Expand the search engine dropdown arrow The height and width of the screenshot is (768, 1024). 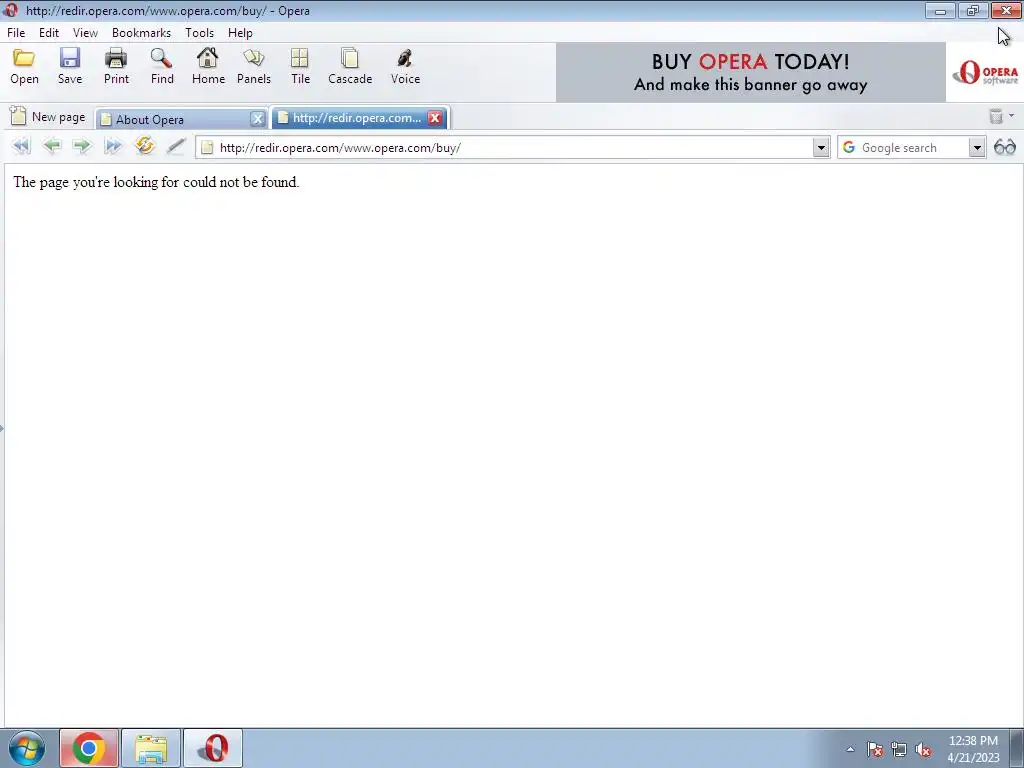[x=976, y=148]
